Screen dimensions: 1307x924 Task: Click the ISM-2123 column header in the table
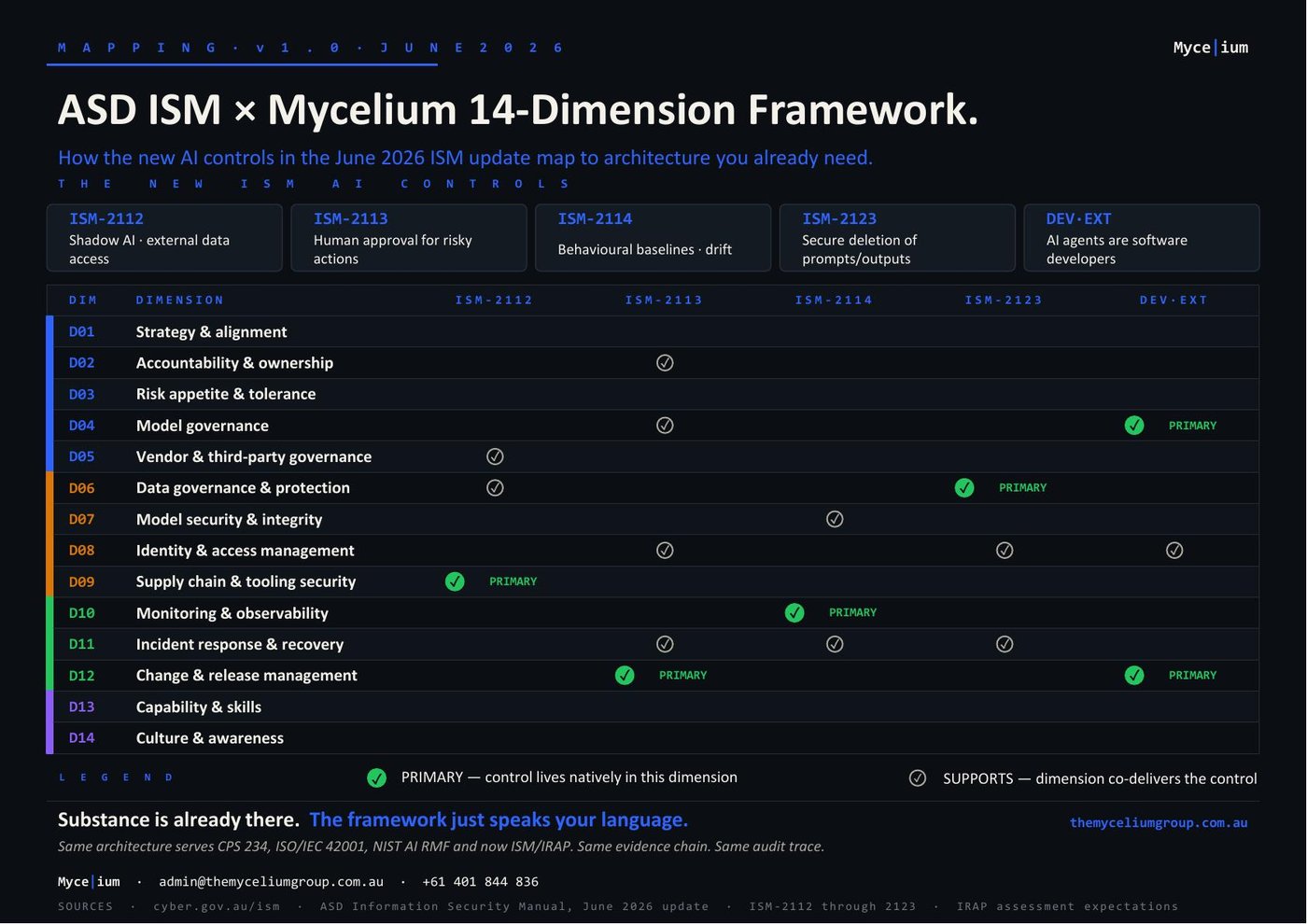tap(1004, 301)
